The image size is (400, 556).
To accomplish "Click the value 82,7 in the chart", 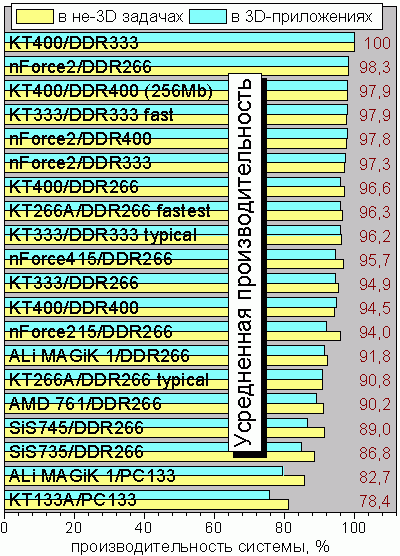I will [375, 477].
